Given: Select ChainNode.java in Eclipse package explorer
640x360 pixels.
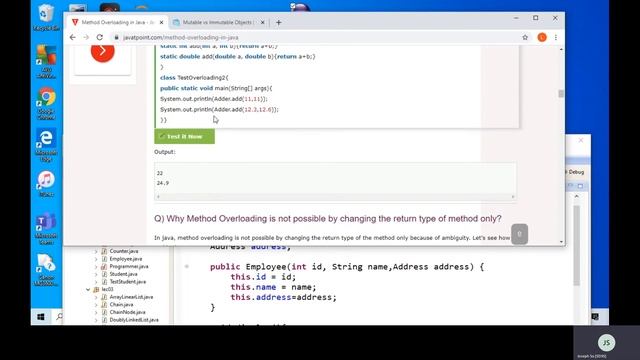Looking at the screenshot, I should click(127, 312).
